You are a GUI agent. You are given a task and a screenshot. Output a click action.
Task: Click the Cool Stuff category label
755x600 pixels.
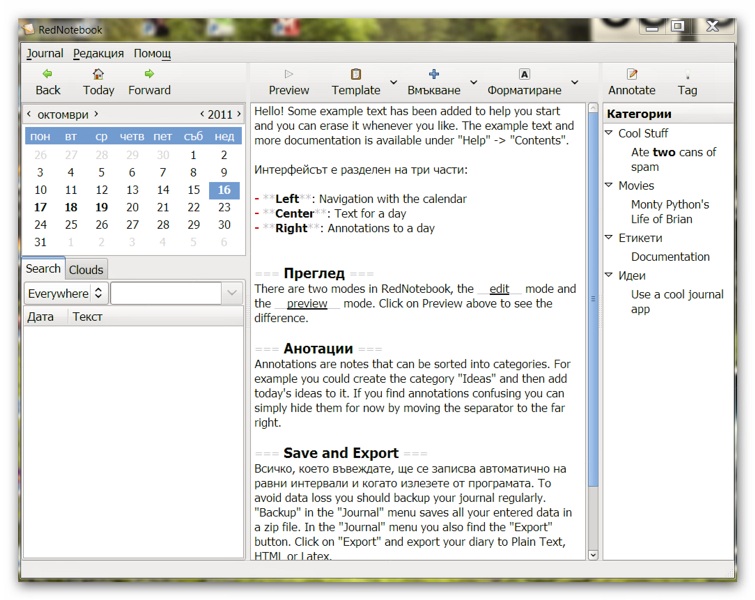(x=643, y=133)
